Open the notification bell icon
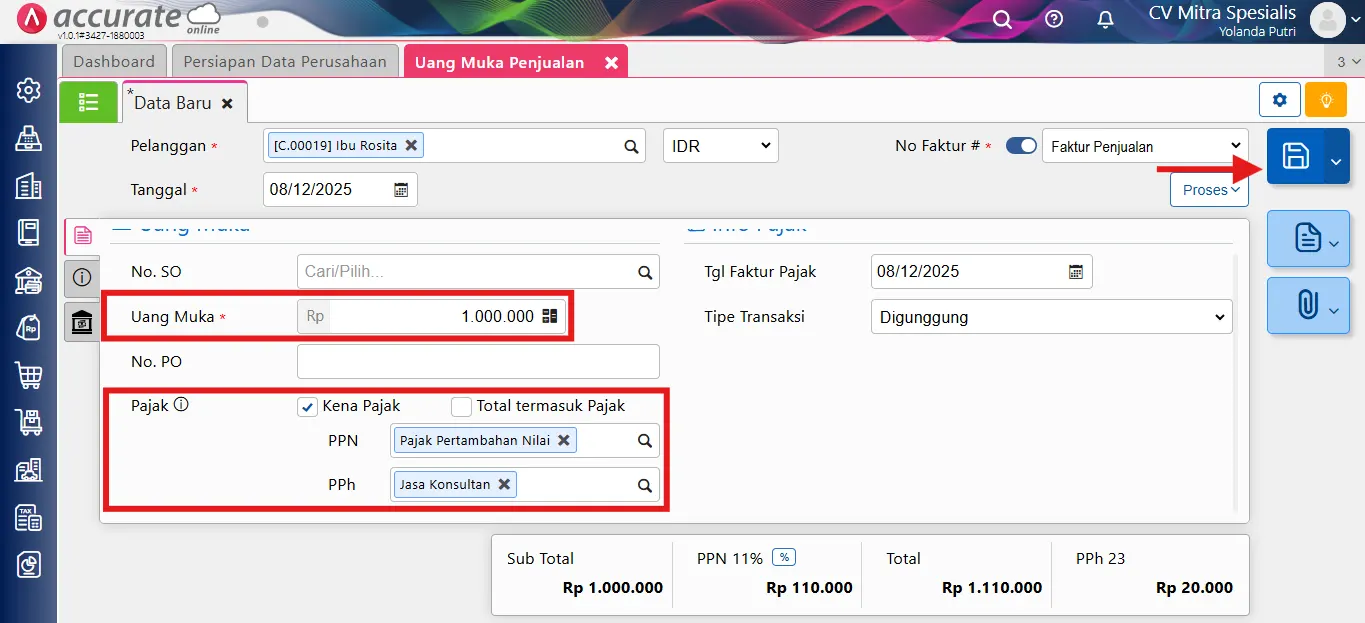 [1105, 20]
